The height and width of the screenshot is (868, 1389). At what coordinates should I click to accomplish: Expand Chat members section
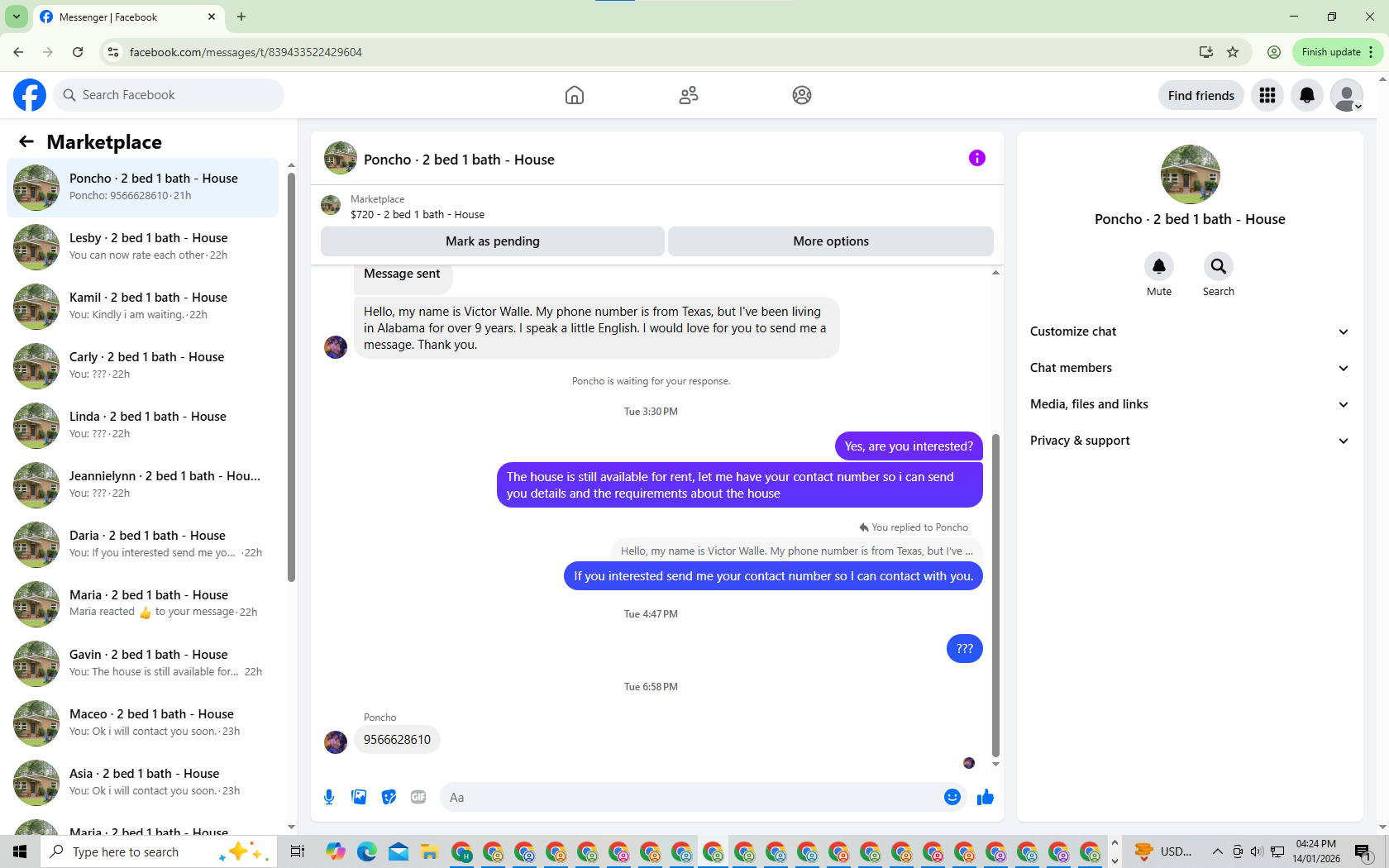point(1190,368)
